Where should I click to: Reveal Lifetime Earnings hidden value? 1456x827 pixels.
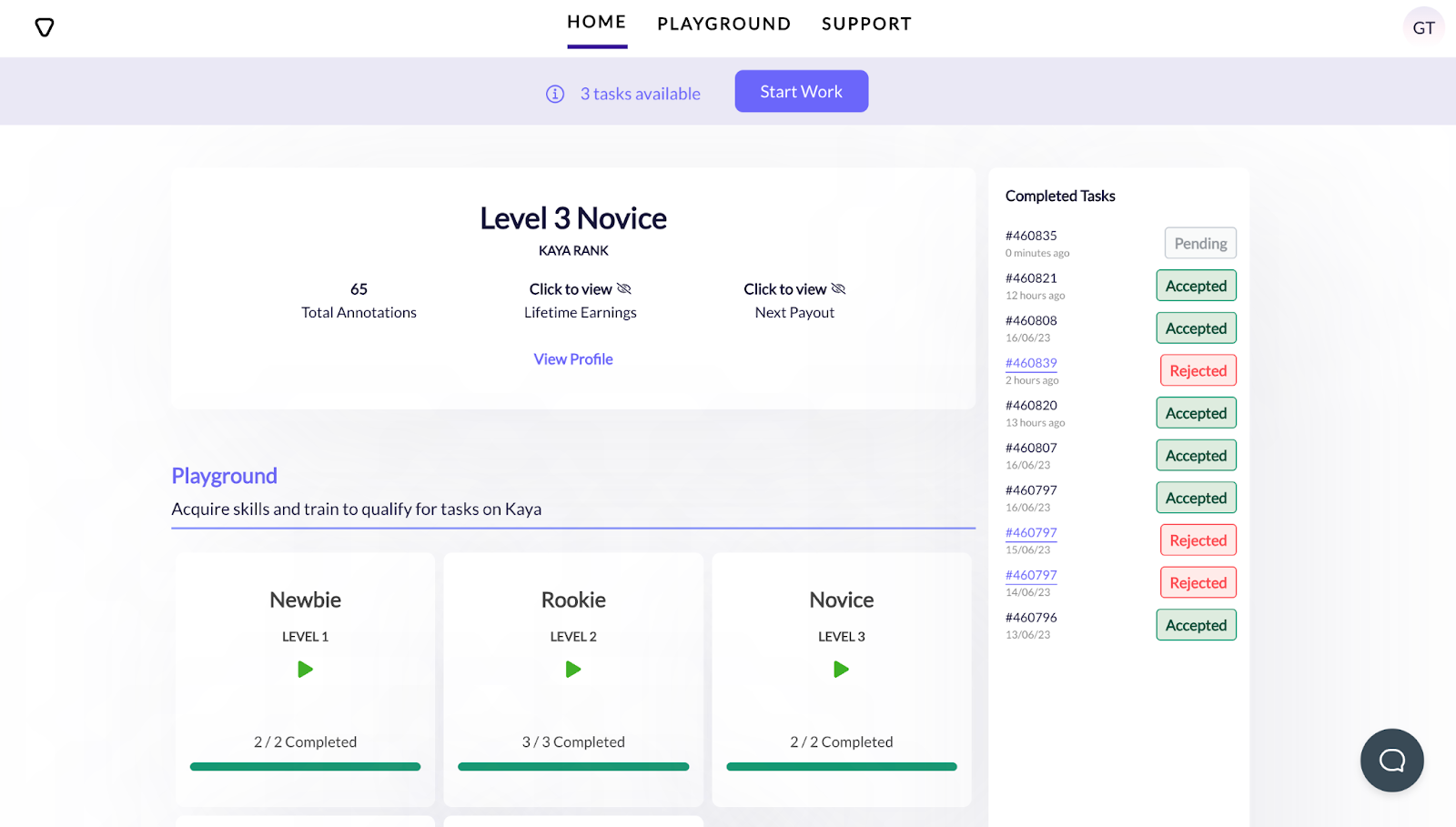click(x=581, y=289)
